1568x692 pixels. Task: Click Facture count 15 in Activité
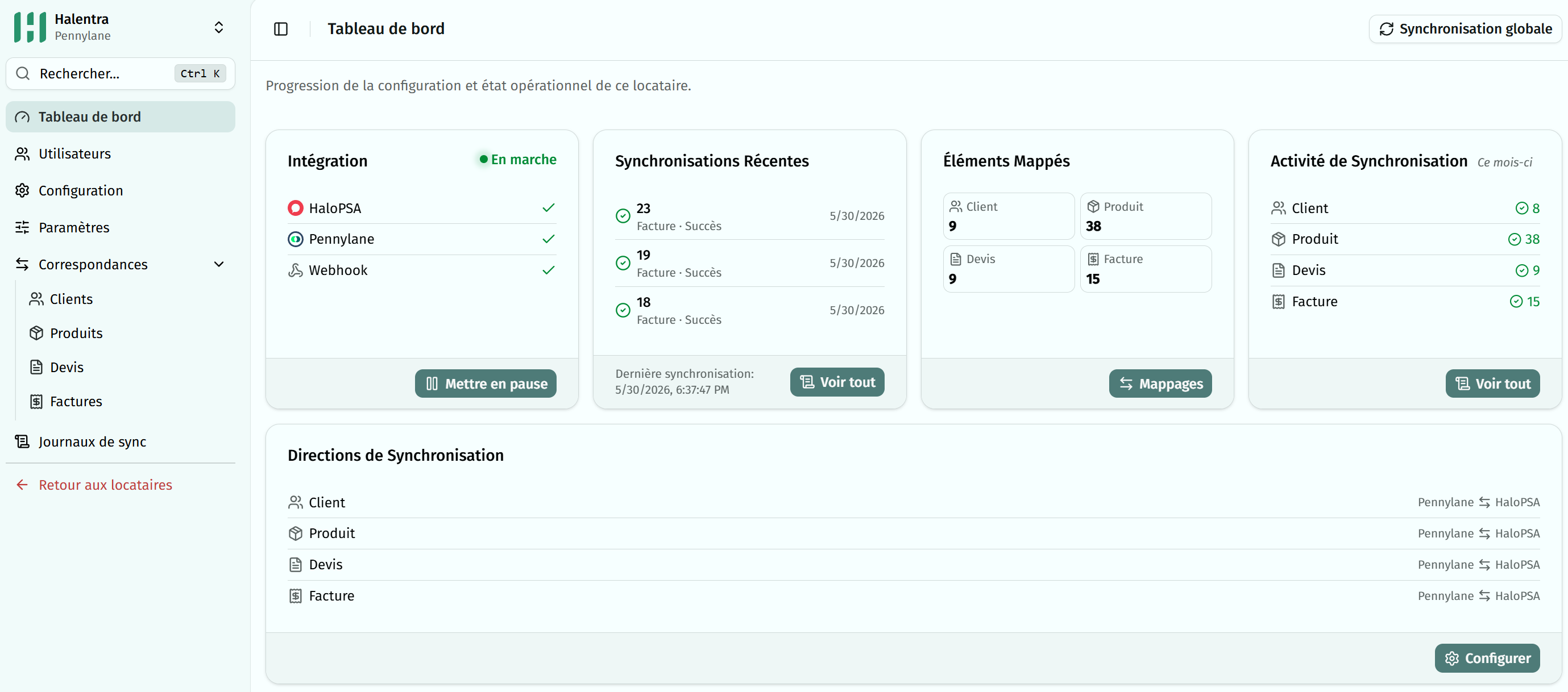click(1525, 302)
